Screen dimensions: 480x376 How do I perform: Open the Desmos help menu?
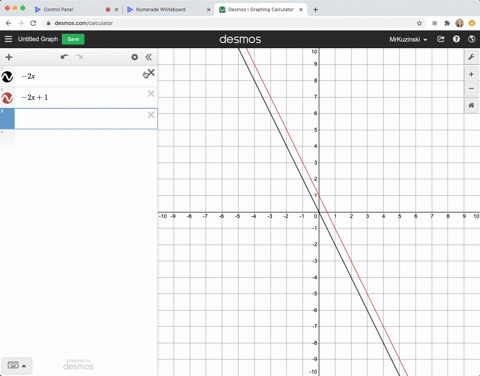[x=456, y=39]
